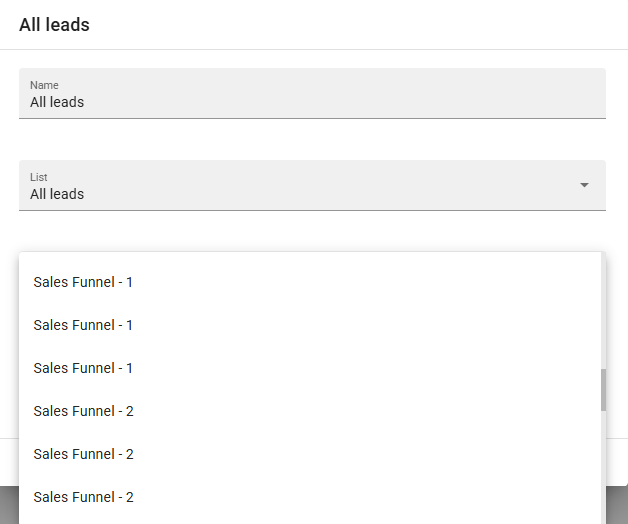The height and width of the screenshot is (524, 628).
Task: Click the blank gap between Name and List fields
Action: 312,139
